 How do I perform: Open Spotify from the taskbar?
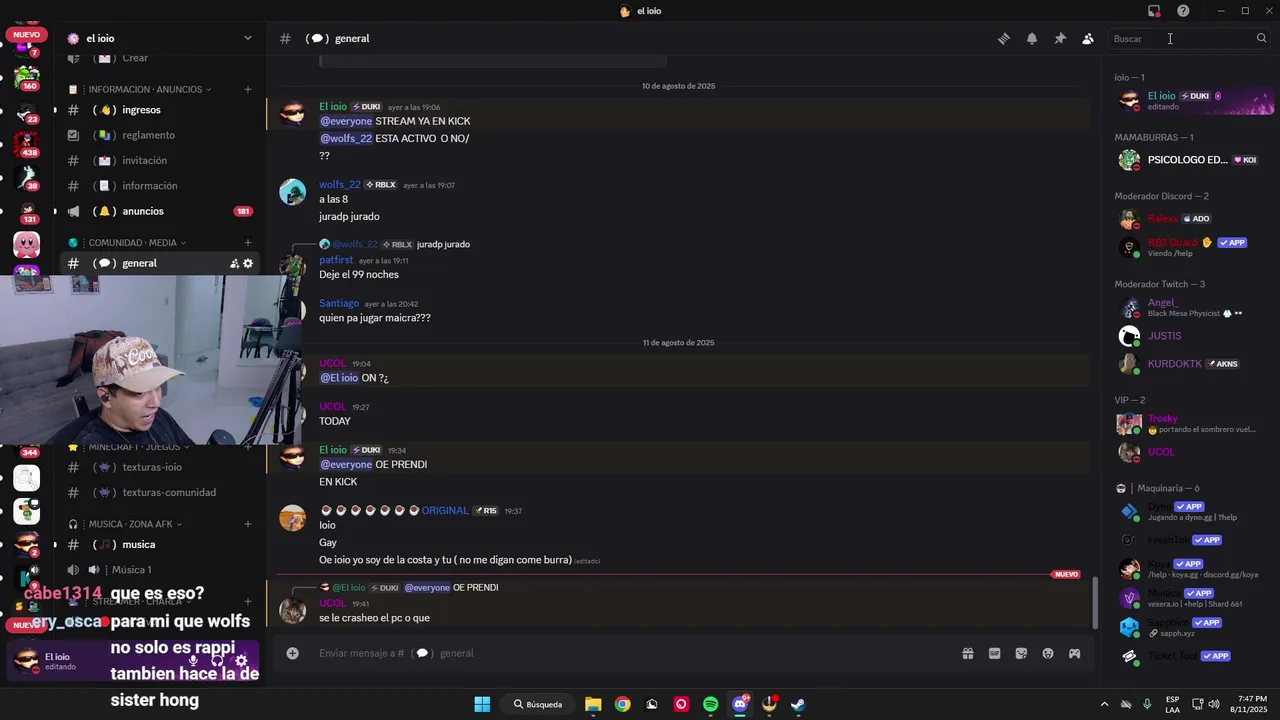[x=710, y=704]
